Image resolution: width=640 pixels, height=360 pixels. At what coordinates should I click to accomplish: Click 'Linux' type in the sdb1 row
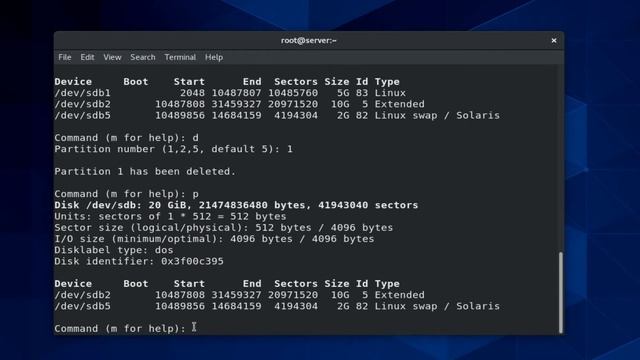[x=390, y=93]
